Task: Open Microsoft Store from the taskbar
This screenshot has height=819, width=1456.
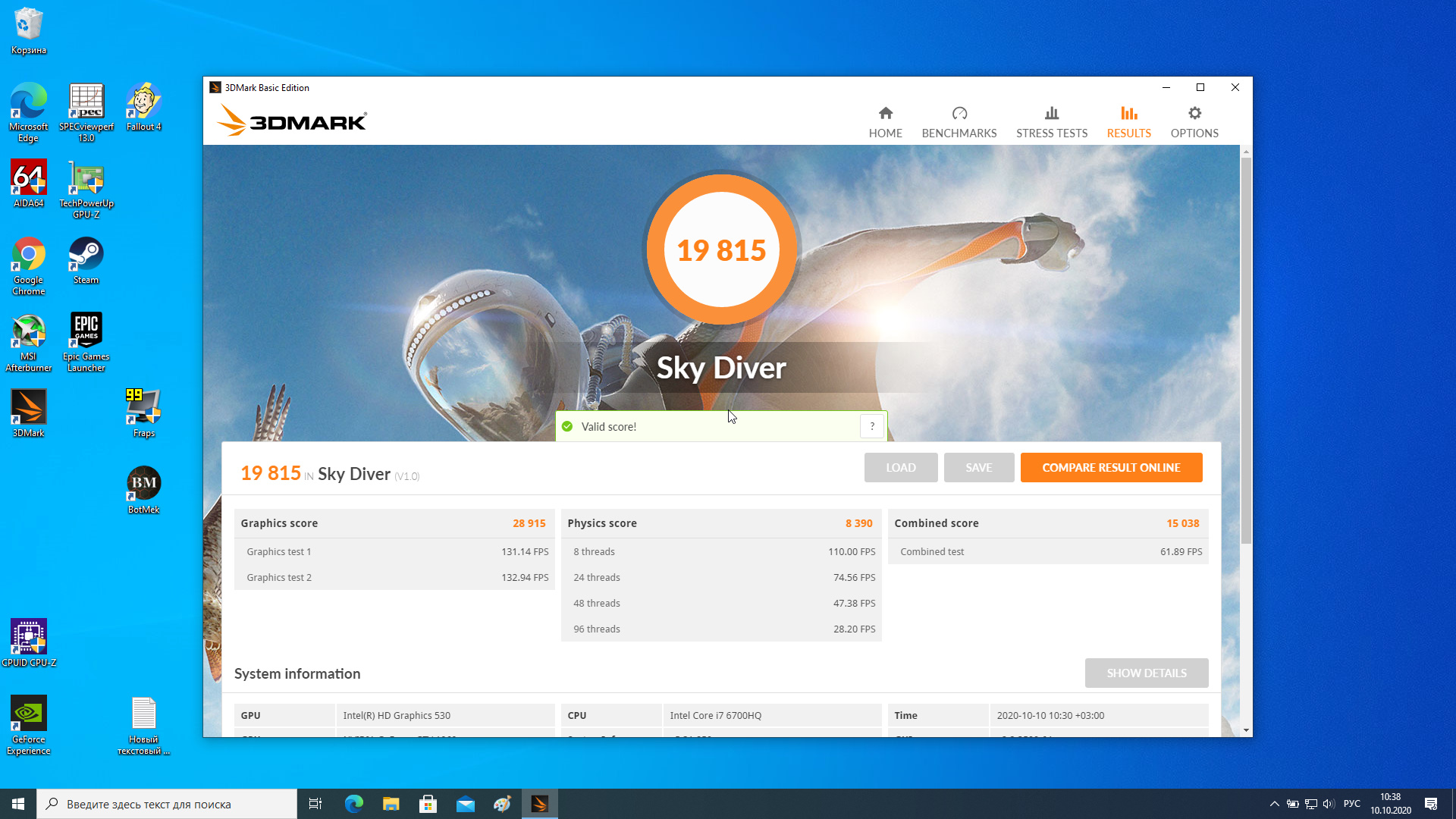Action: pyautogui.click(x=428, y=804)
